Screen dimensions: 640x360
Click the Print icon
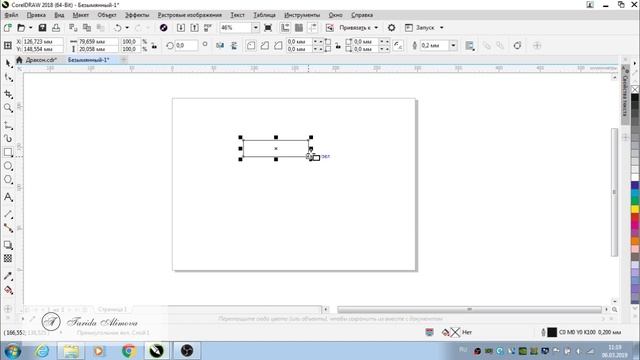point(56,28)
